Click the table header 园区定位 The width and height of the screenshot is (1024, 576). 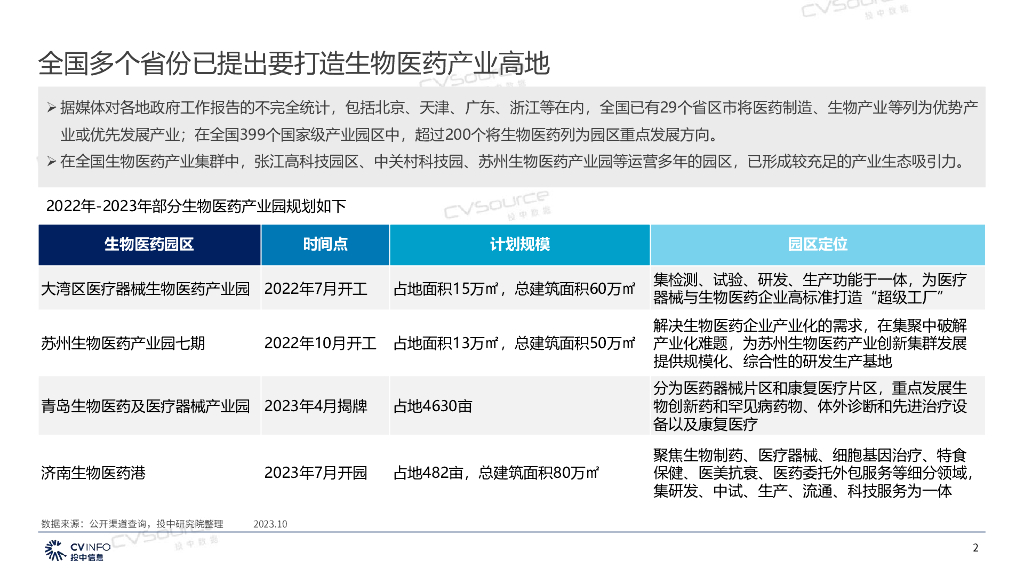click(x=818, y=245)
